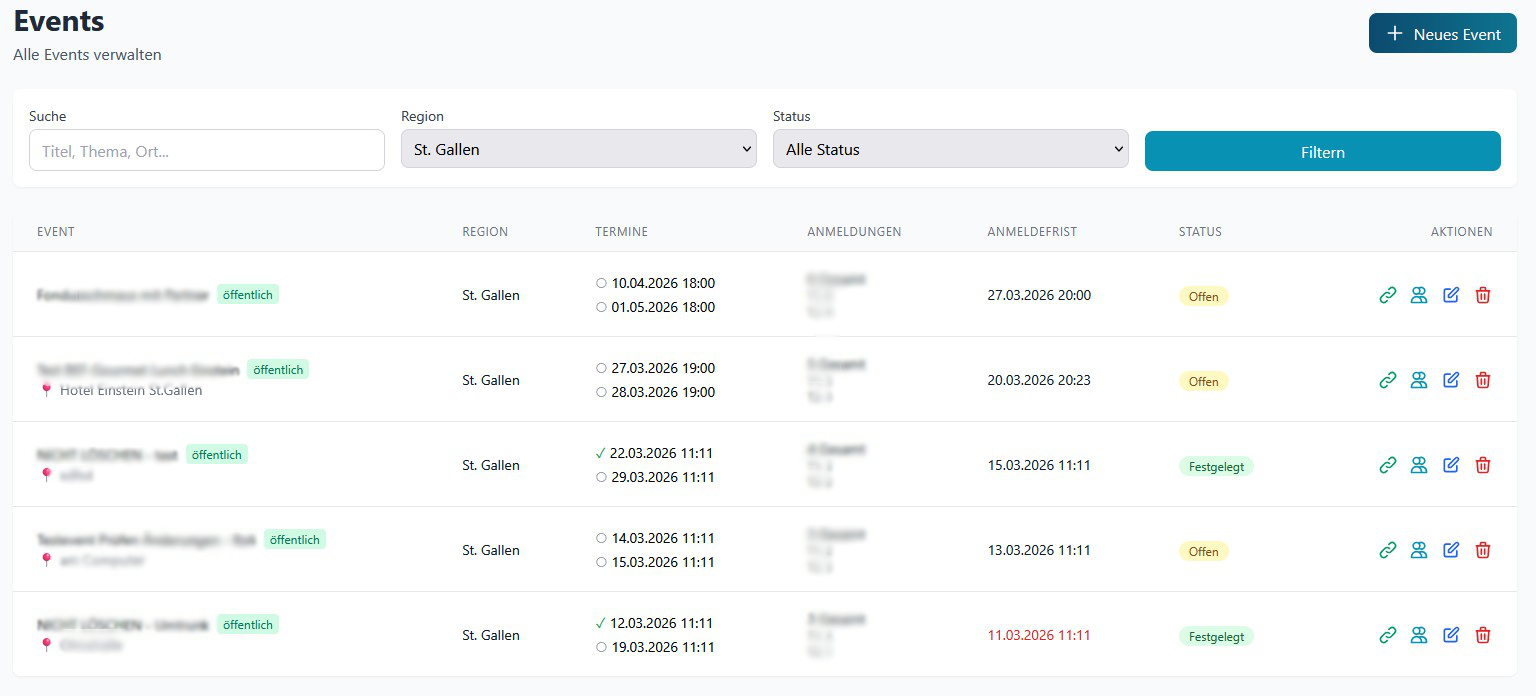Edit the Hotel Einstein St.Gallen event
The width and height of the screenshot is (1536, 696).
(x=1451, y=380)
